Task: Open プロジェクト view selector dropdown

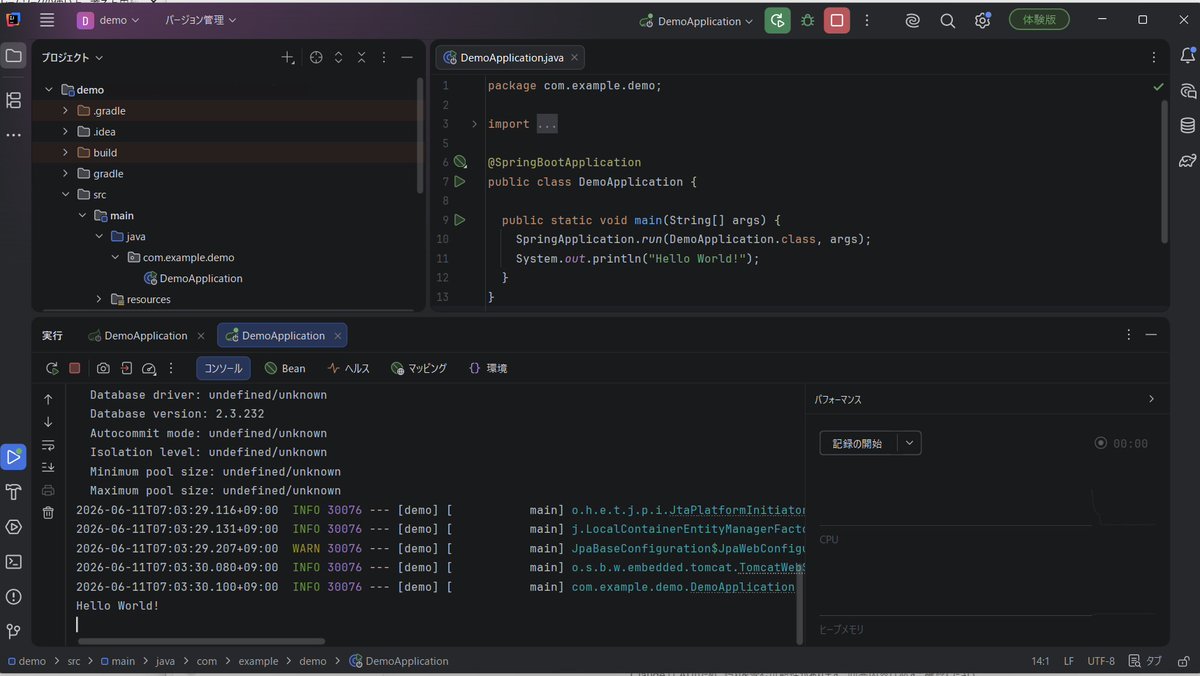Action: pos(72,58)
